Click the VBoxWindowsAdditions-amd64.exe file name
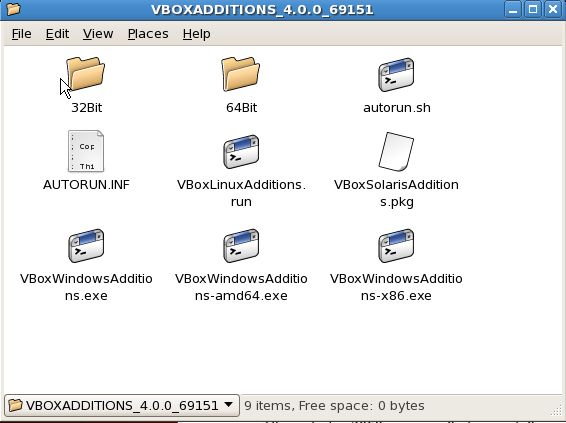This screenshot has height=423, width=566. [x=241, y=287]
